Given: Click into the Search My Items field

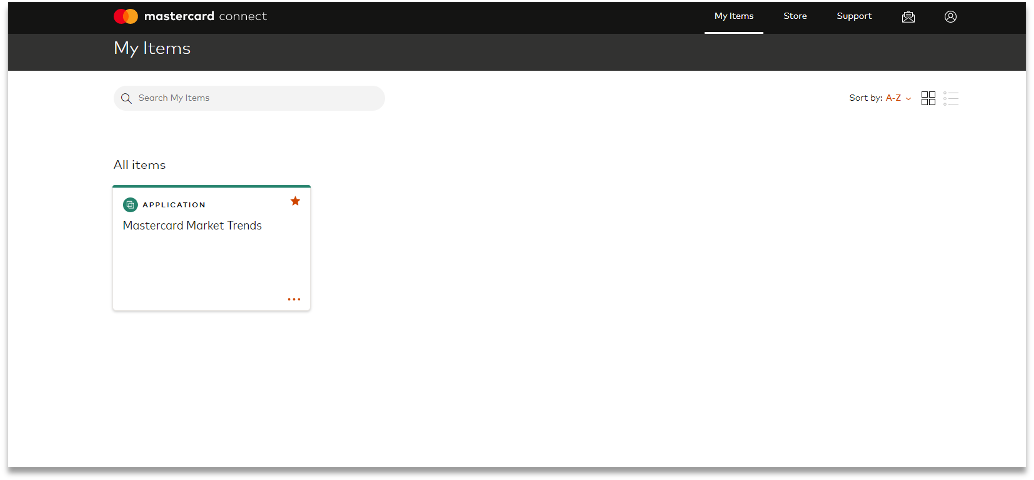Looking at the screenshot, I should 255,98.
